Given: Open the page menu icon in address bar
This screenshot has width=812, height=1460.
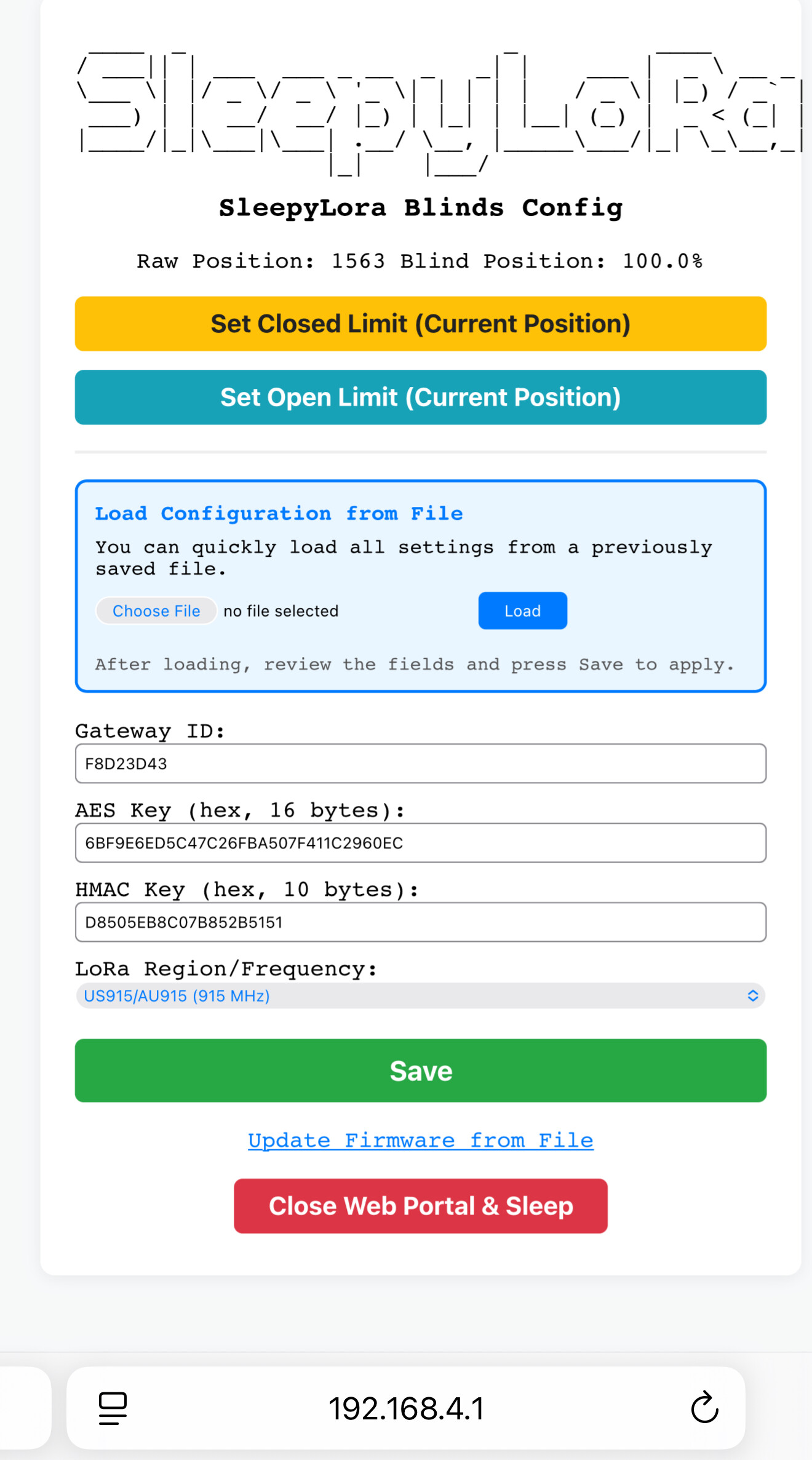Looking at the screenshot, I should coord(113,1408).
